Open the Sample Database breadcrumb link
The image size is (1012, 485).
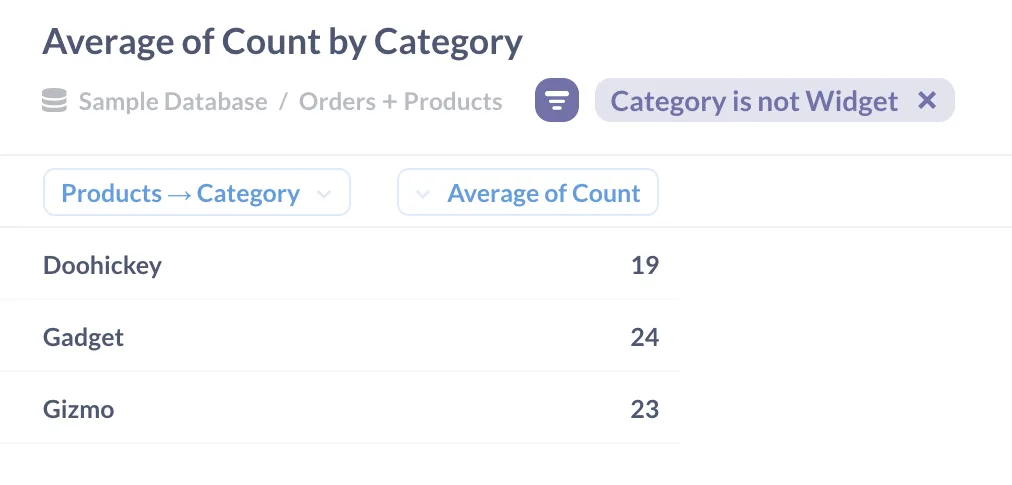point(173,102)
